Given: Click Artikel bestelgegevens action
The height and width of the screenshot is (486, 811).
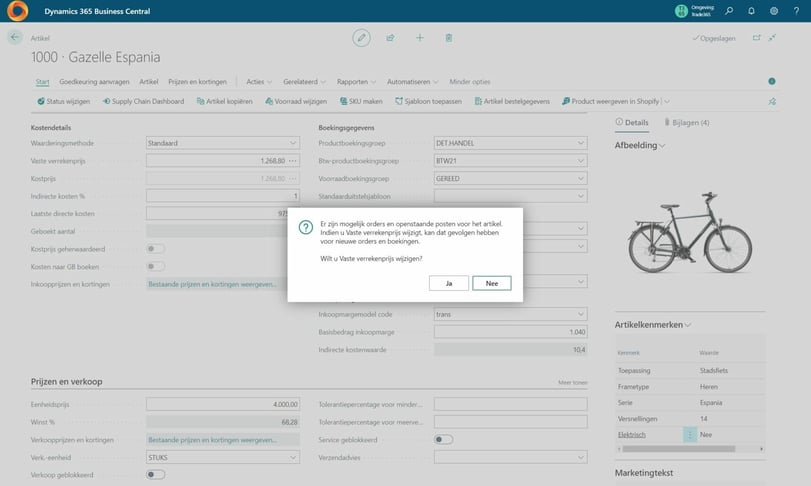Looking at the screenshot, I should [x=512, y=101].
